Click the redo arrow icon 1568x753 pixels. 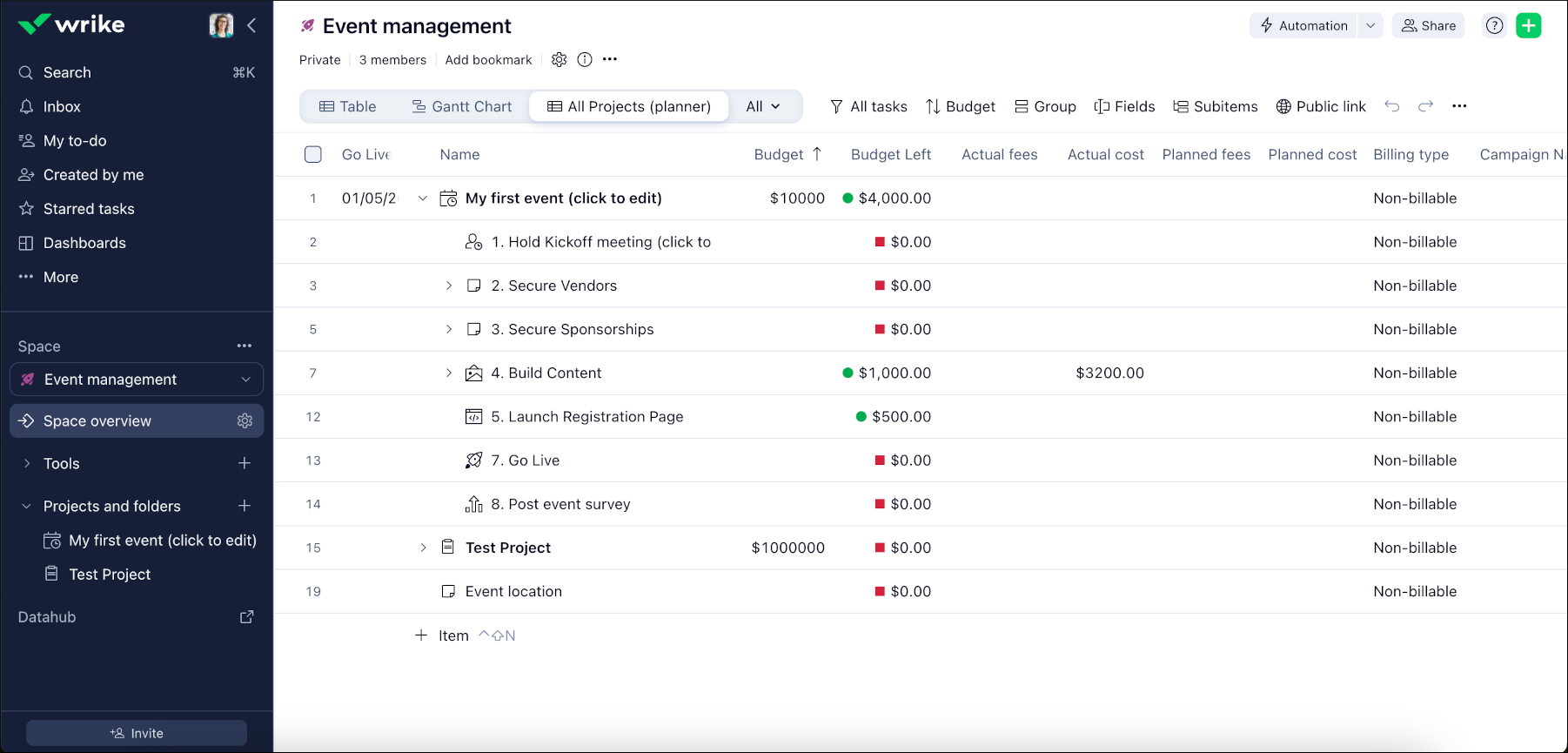1425,106
